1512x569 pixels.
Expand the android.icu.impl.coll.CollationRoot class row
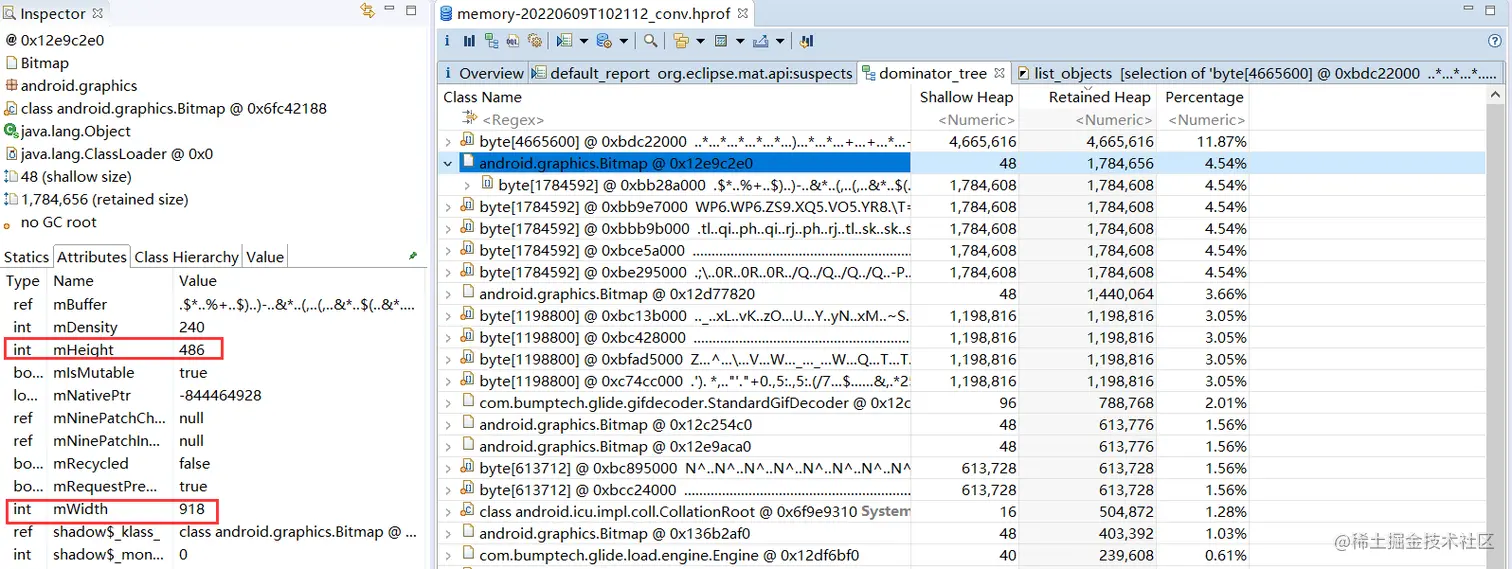(x=448, y=511)
